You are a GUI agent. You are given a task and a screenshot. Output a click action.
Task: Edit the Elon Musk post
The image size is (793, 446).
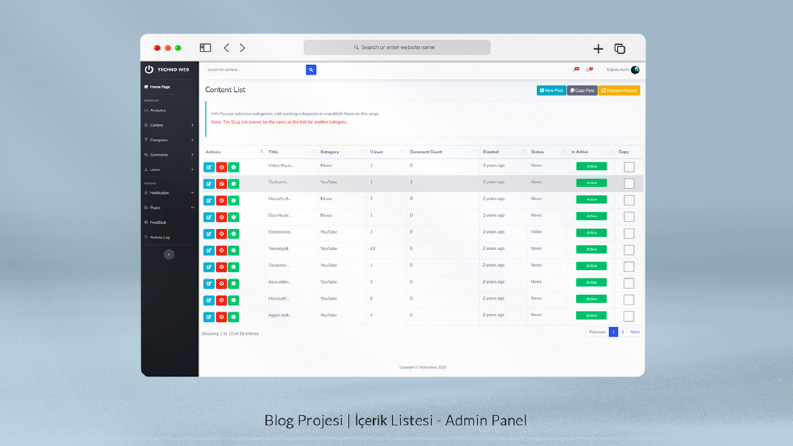[x=209, y=217]
